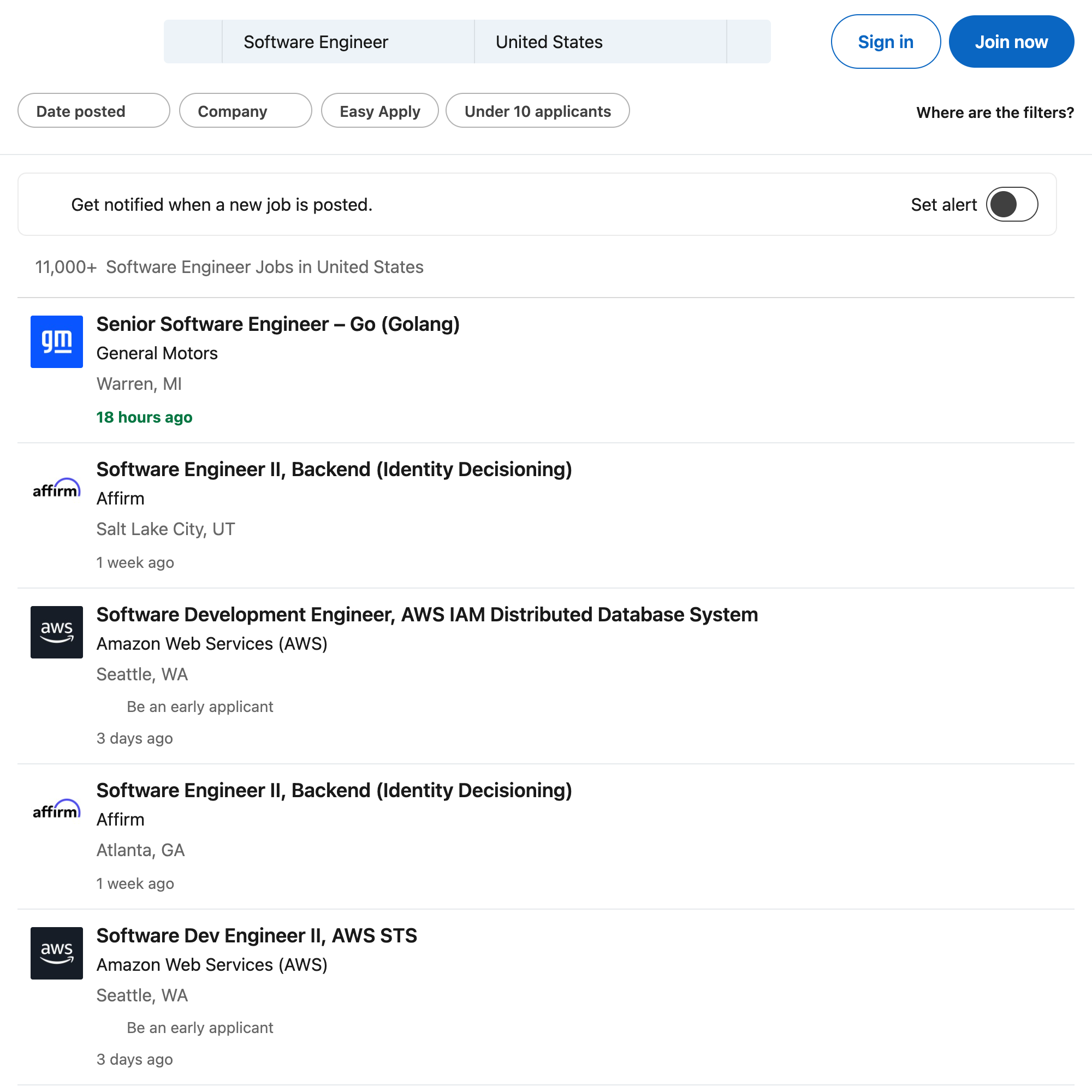Open Software Engineer II Backend job in Salt Lake City
Image resolution: width=1092 pixels, height=1092 pixels.
coord(334,469)
